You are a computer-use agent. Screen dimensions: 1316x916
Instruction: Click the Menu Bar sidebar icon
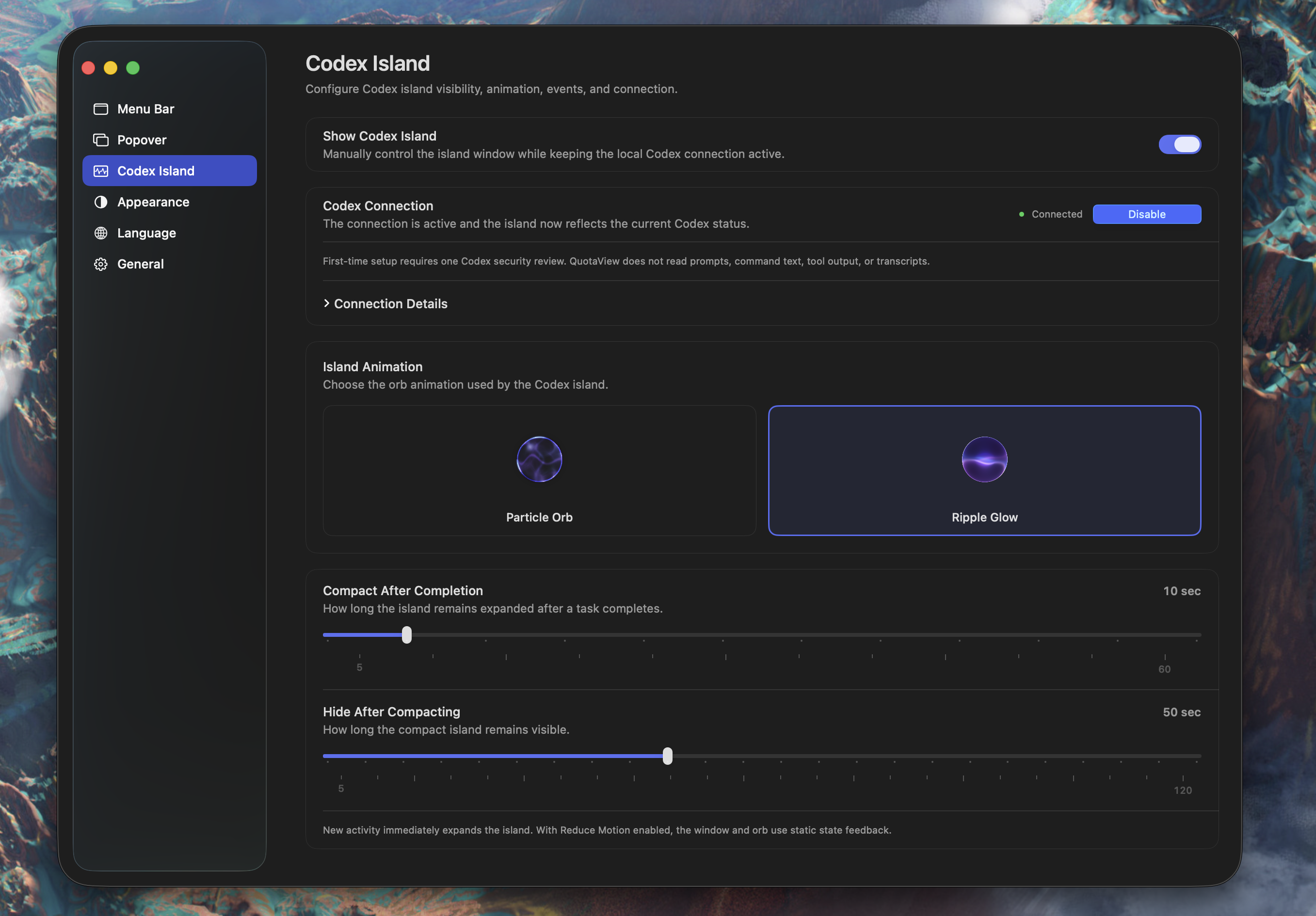point(101,109)
